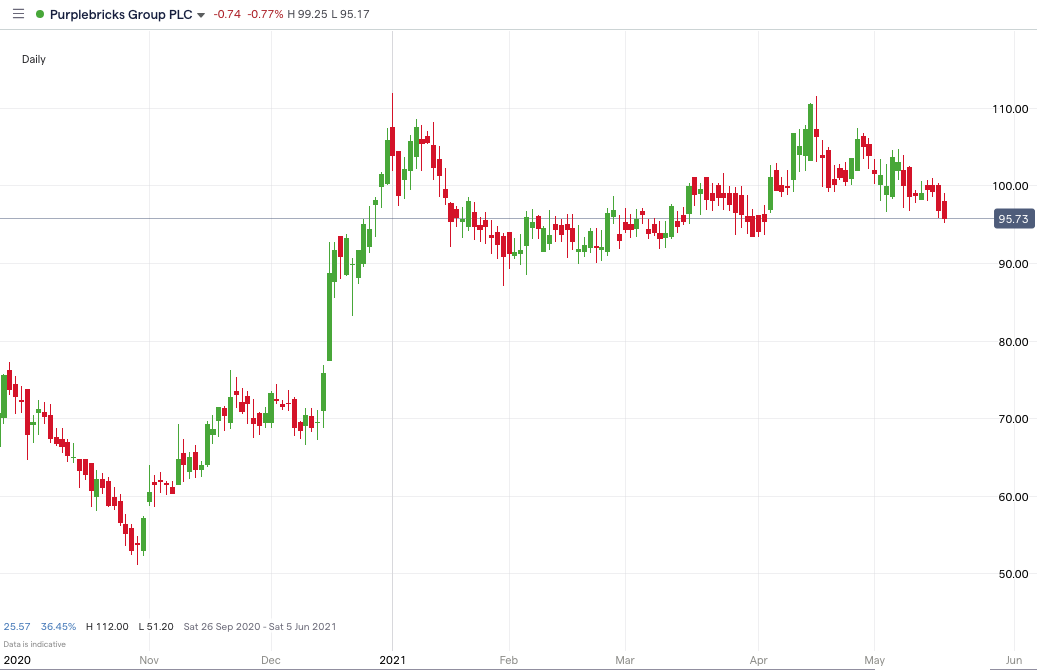
Task: Click the Data is indicative disclaimer
Action: click(x=37, y=643)
